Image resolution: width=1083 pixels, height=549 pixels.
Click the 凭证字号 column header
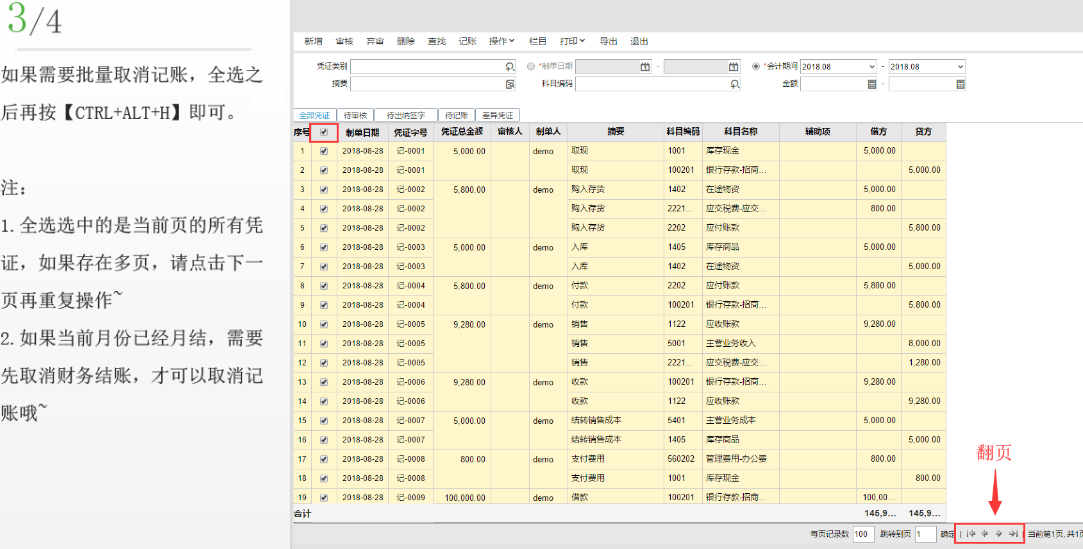pyautogui.click(x=411, y=132)
